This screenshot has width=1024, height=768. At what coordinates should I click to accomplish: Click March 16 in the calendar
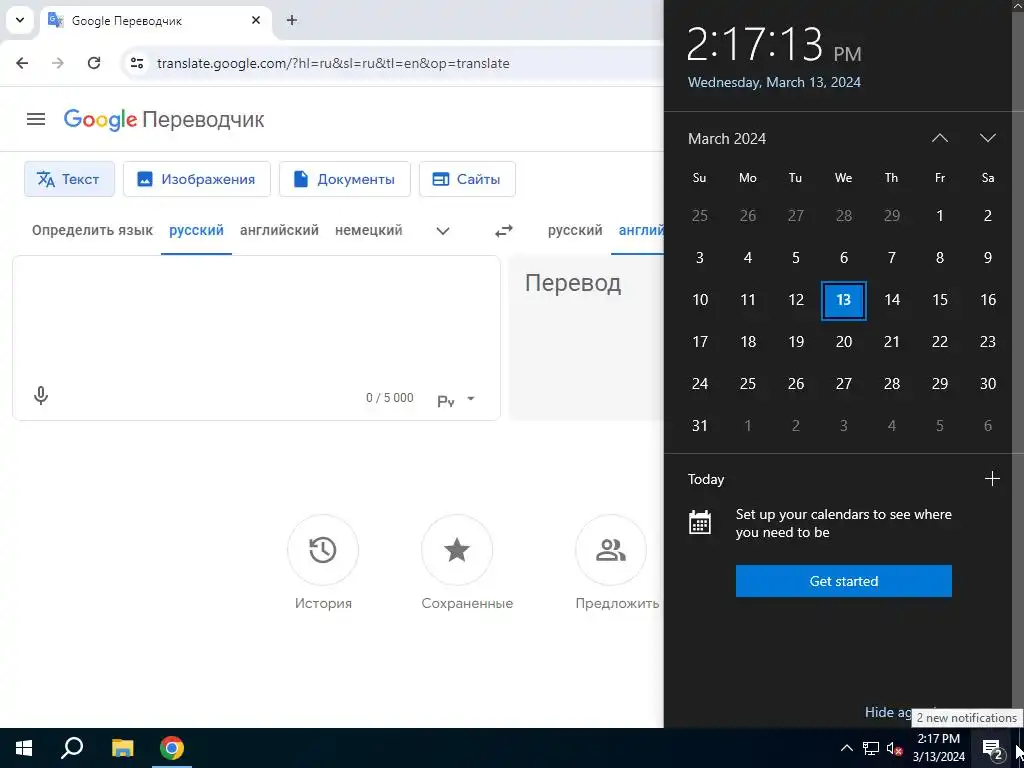click(987, 300)
